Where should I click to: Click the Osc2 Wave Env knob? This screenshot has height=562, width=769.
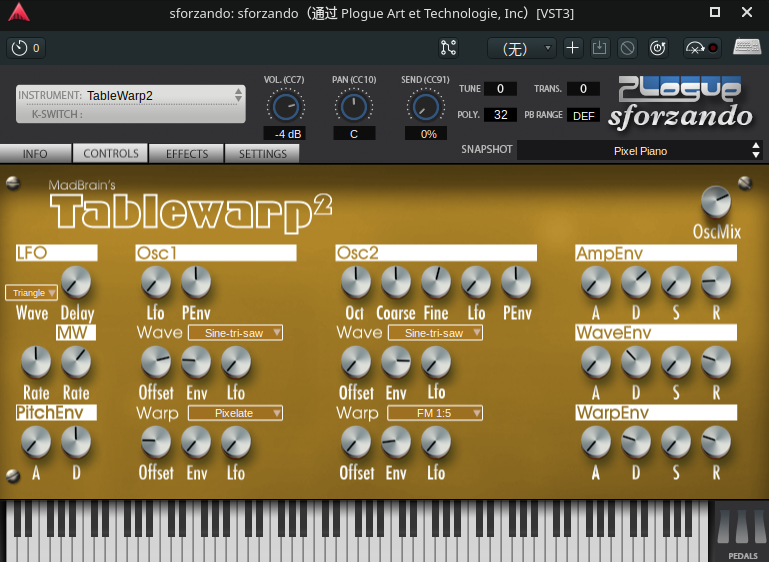click(x=396, y=362)
